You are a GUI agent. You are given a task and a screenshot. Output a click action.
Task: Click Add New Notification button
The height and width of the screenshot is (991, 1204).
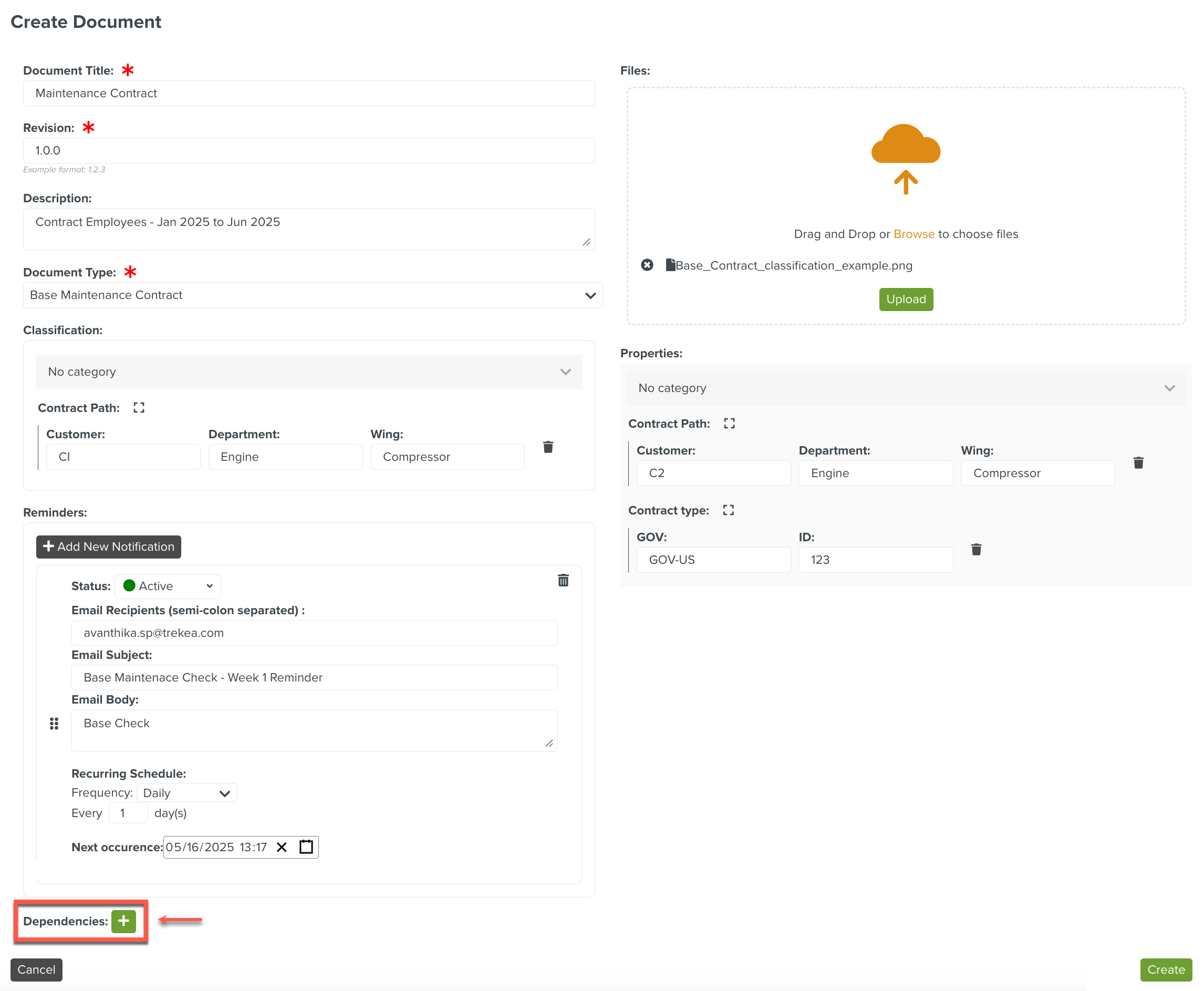[108, 546]
